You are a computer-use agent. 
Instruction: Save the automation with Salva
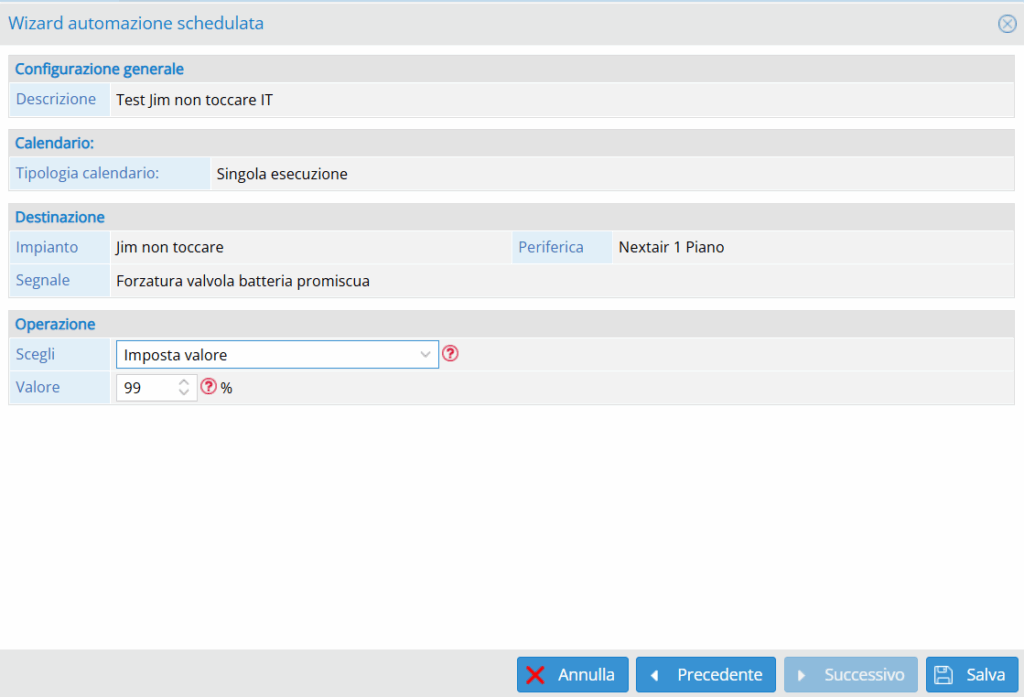pos(972,674)
